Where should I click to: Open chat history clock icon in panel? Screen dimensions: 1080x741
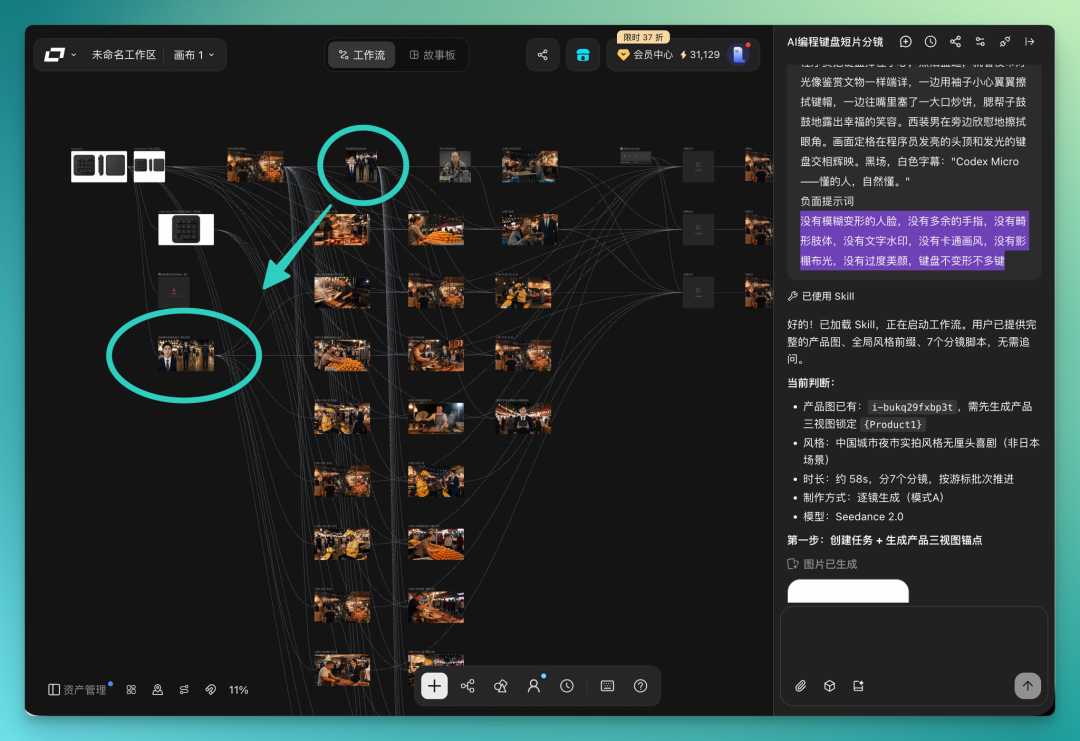click(931, 42)
